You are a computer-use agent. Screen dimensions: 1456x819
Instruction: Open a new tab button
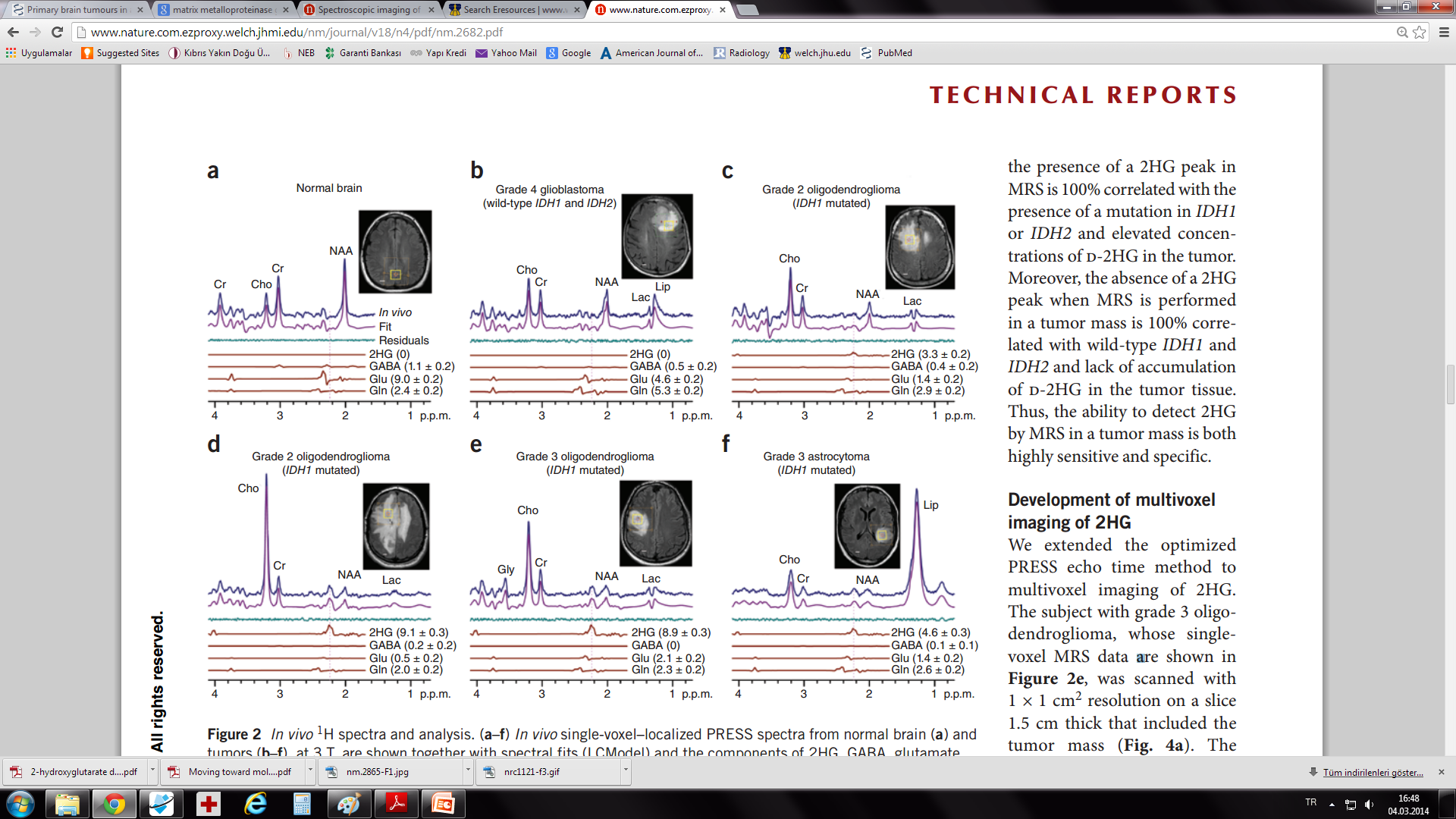[747, 10]
